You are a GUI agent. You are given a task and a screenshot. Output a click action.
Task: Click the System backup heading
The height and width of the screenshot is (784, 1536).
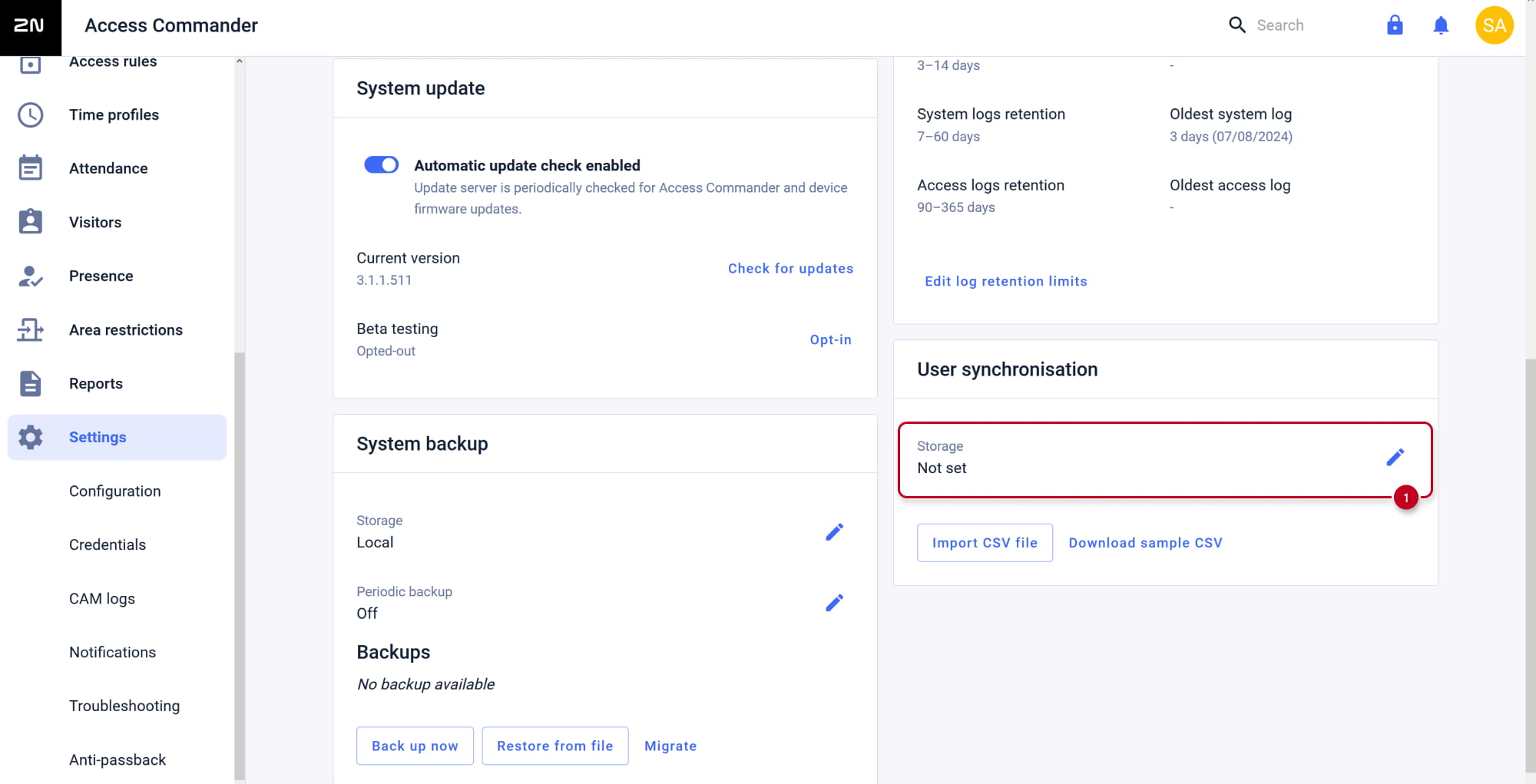422,444
